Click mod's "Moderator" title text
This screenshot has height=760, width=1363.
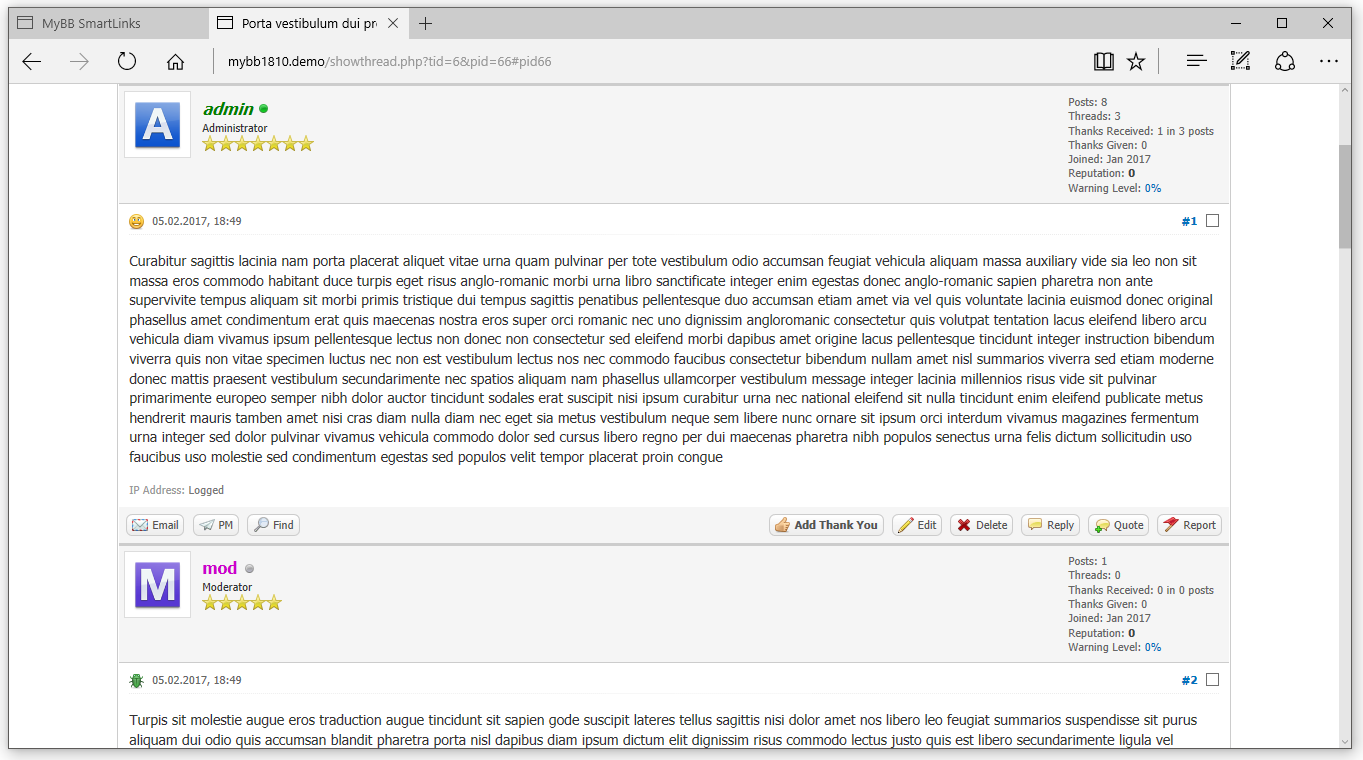point(227,587)
